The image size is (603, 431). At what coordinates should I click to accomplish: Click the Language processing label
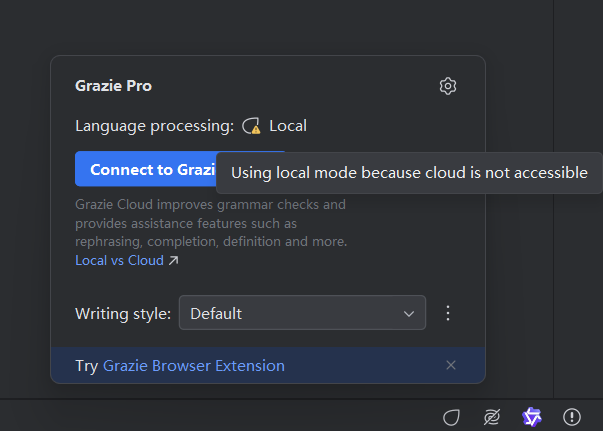(x=155, y=126)
